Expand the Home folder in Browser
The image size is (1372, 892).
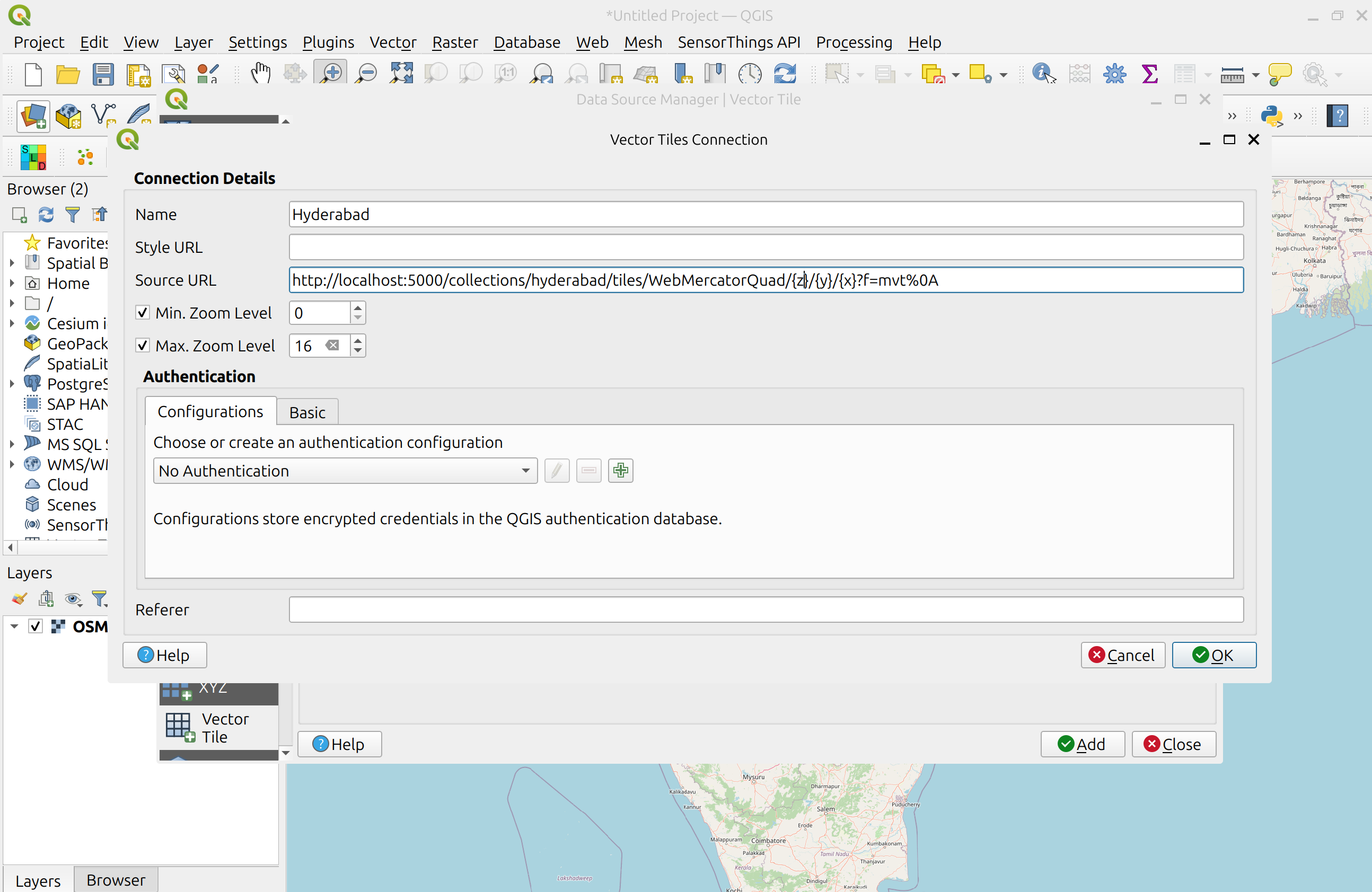pos(12,284)
